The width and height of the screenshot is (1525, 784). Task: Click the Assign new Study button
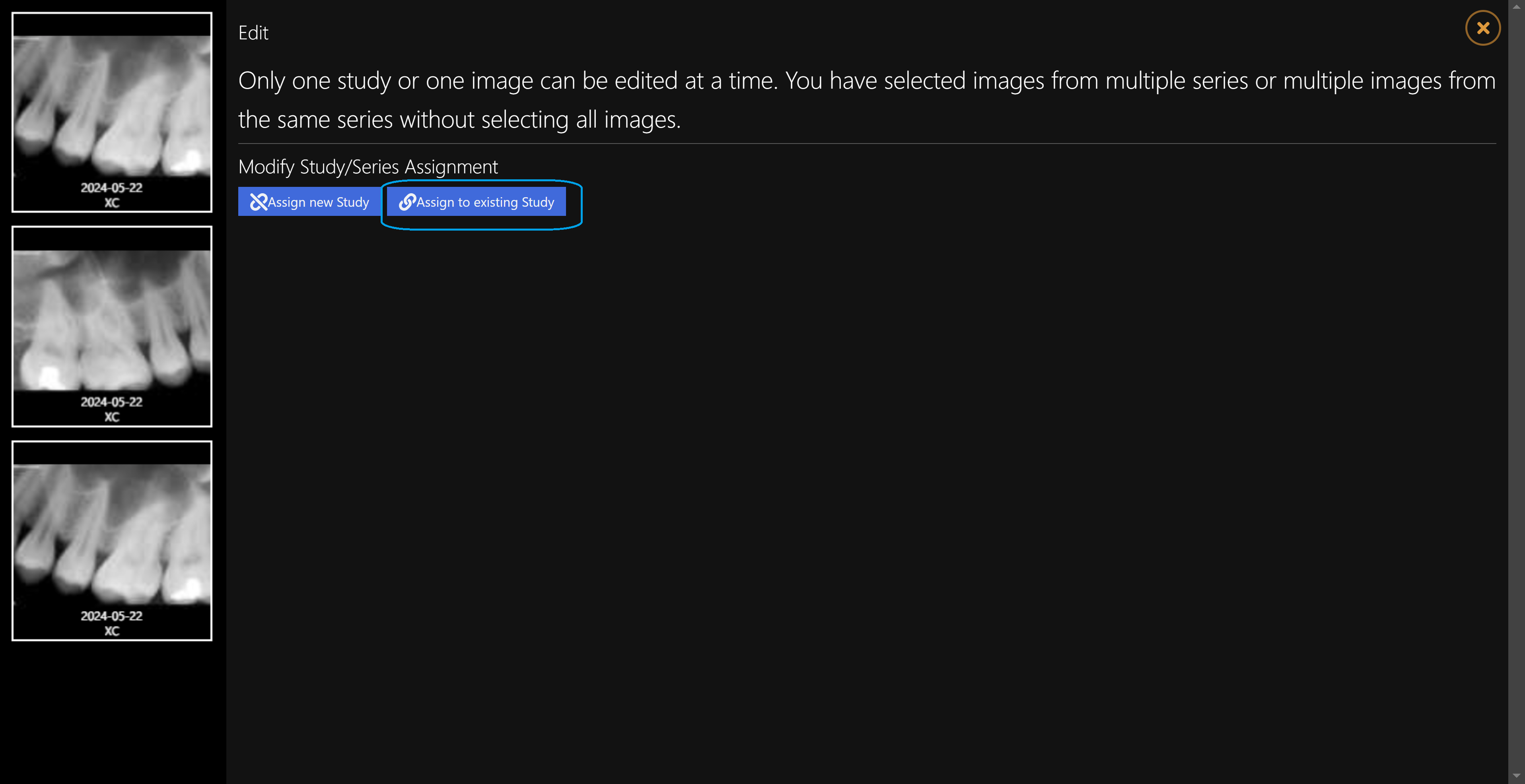click(x=309, y=202)
